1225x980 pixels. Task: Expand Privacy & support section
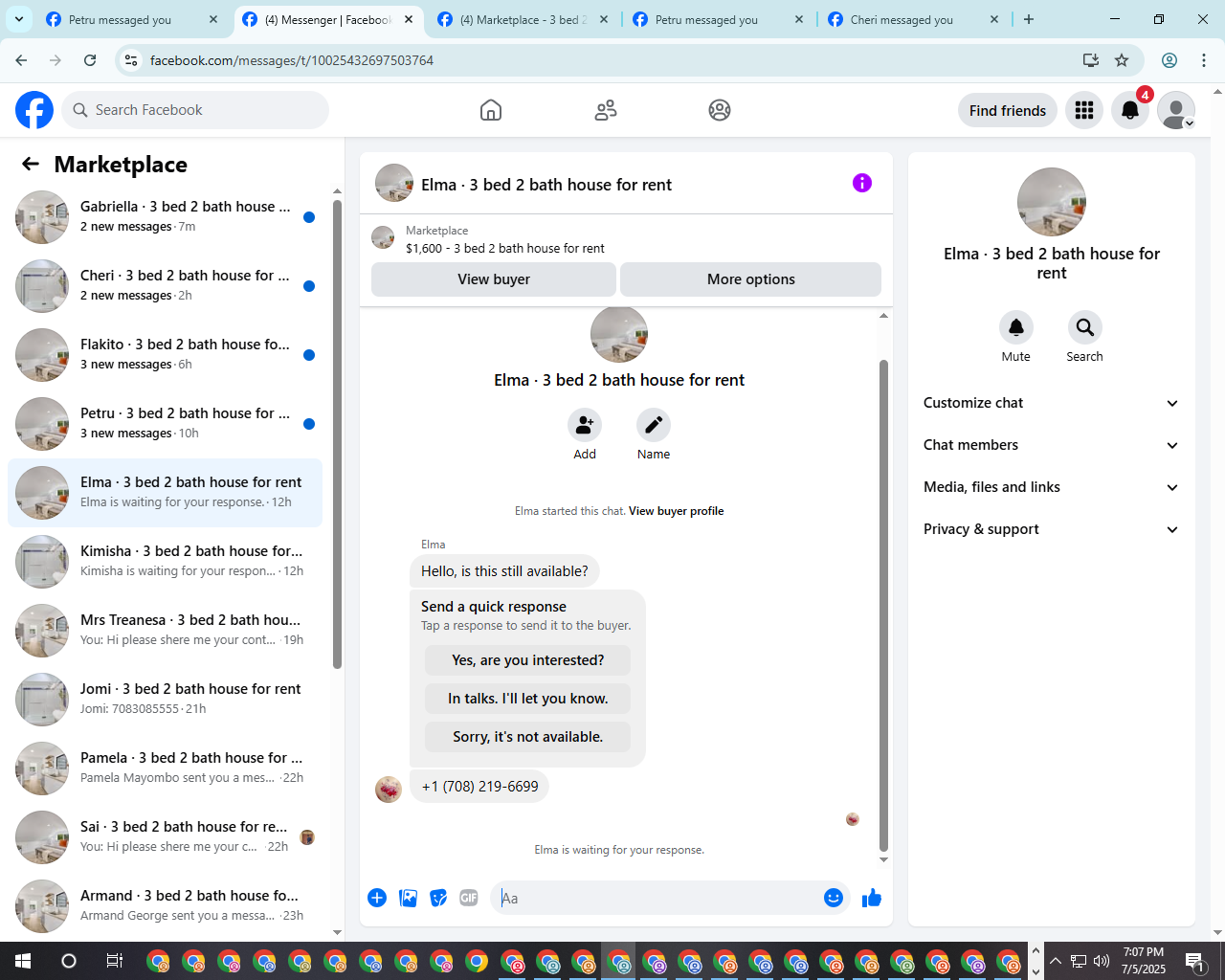[x=1051, y=529]
